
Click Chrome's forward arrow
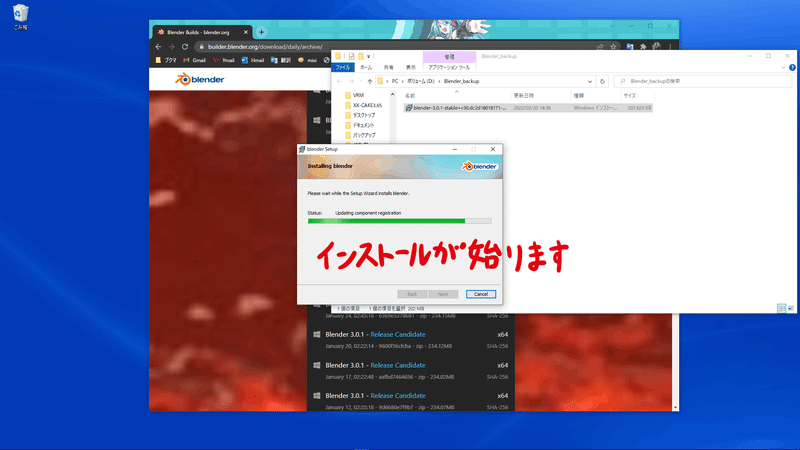point(171,46)
